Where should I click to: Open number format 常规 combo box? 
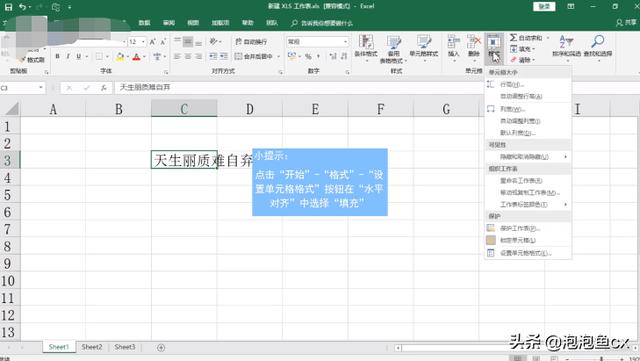point(318,42)
